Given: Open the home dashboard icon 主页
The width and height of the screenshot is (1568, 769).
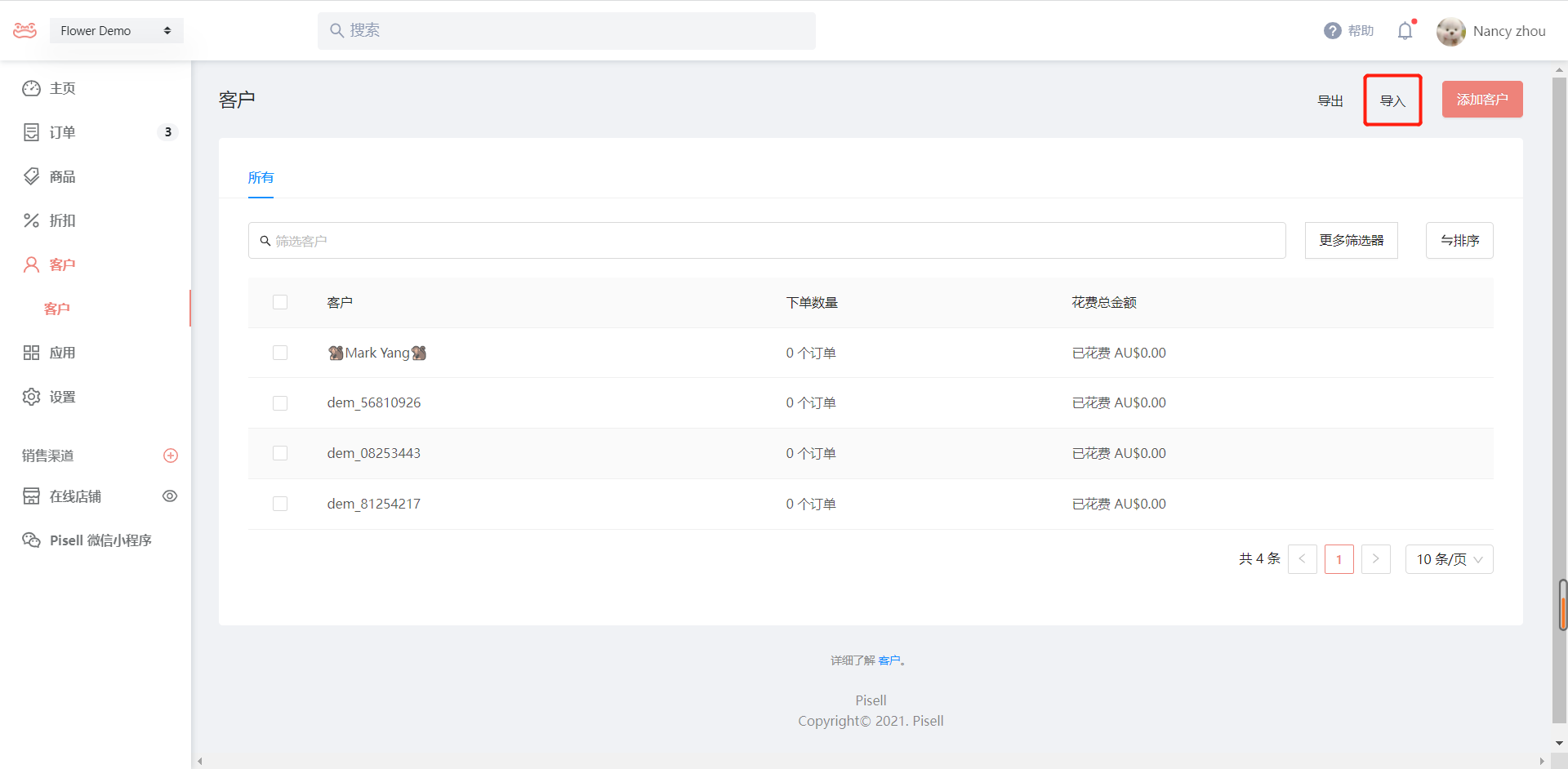Looking at the screenshot, I should pyautogui.click(x=31, y=88).
